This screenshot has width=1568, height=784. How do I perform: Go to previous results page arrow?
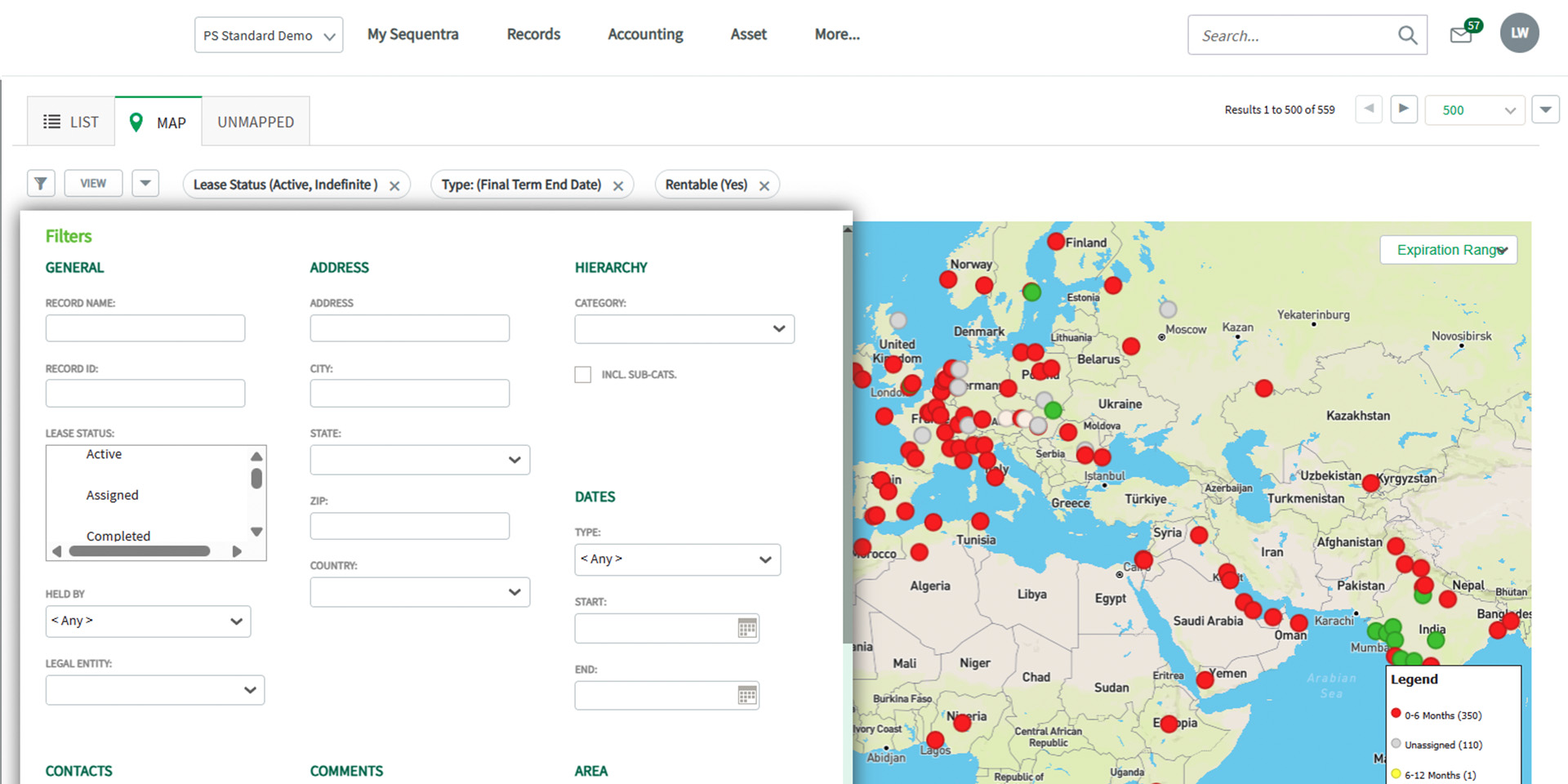pyautogui.click(x=1369, y=109)
